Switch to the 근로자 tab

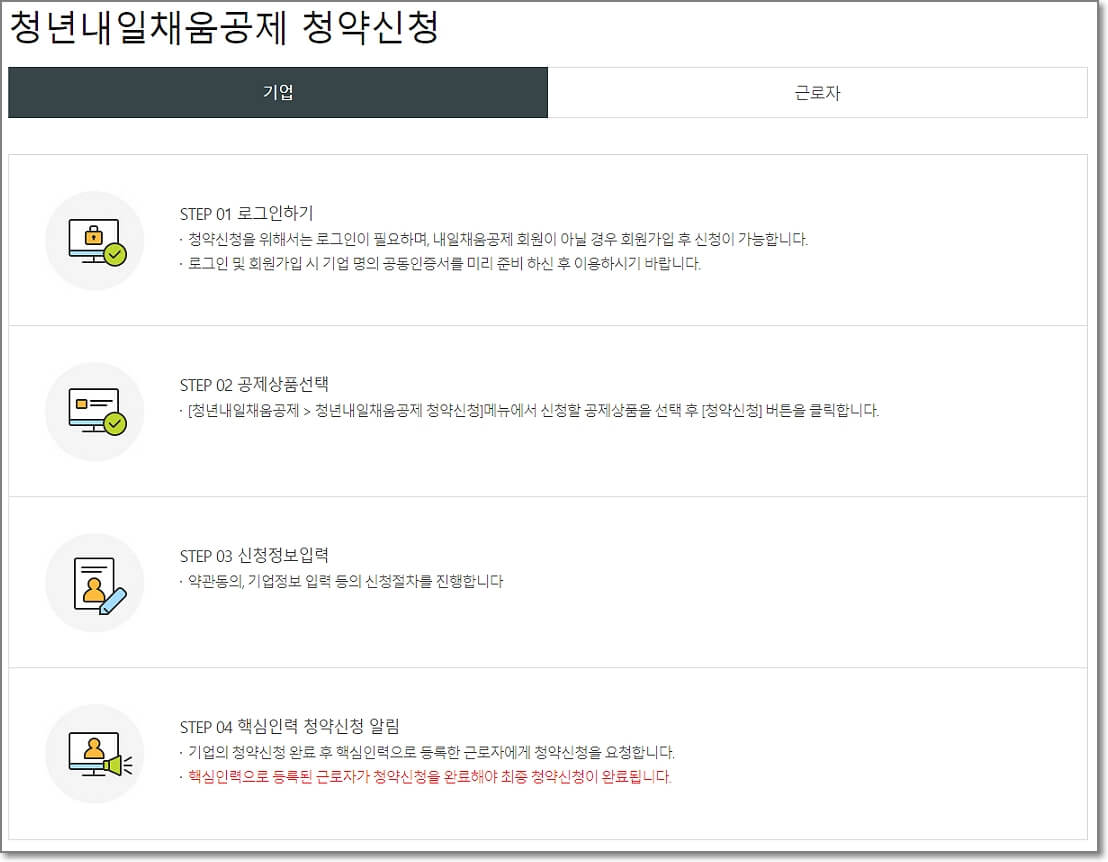pos(818,92)
